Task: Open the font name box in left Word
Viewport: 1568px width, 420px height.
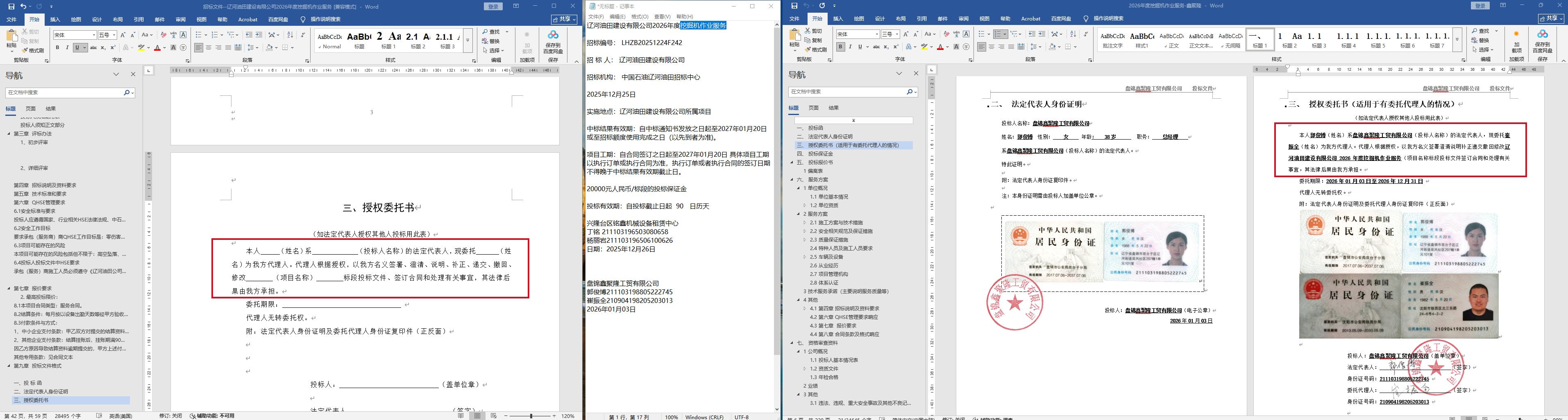Action: point(75,35)
